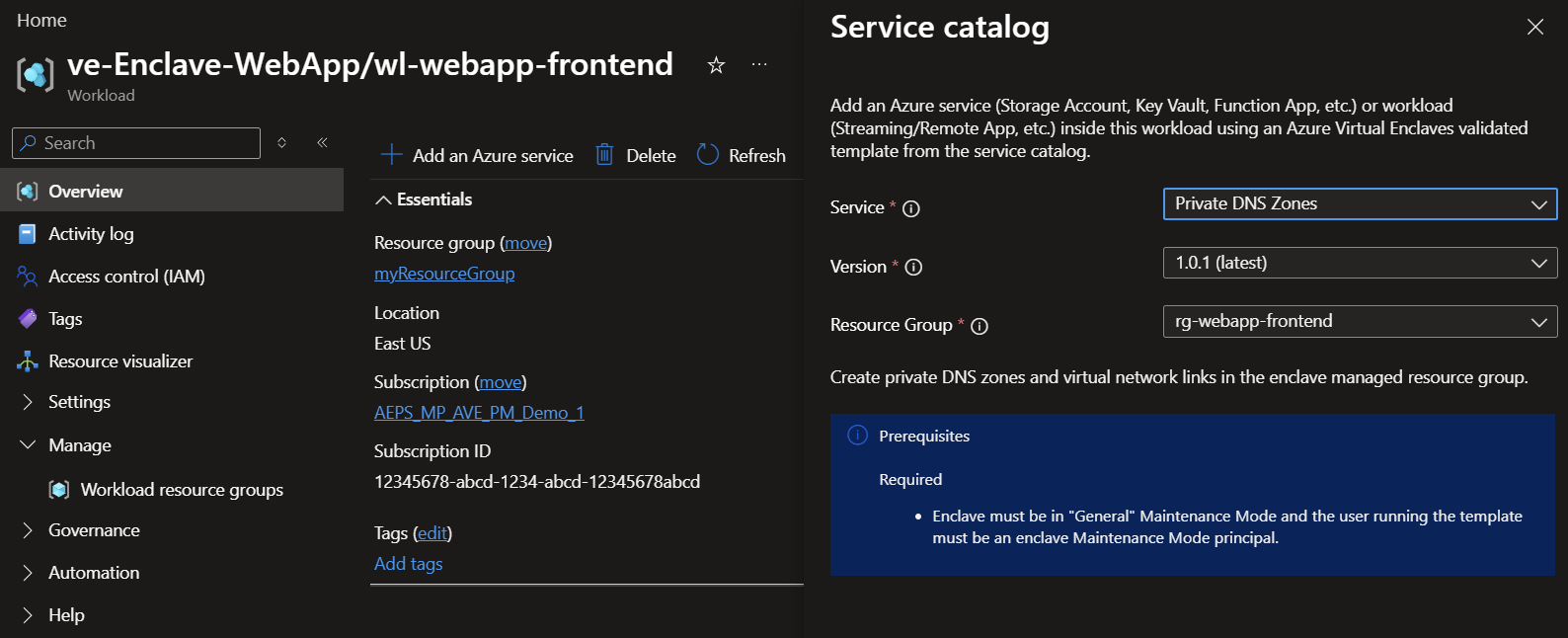Click the Prerequisites info circle icon
This screenshot has height=638, width=1568.
click(858, 436)
